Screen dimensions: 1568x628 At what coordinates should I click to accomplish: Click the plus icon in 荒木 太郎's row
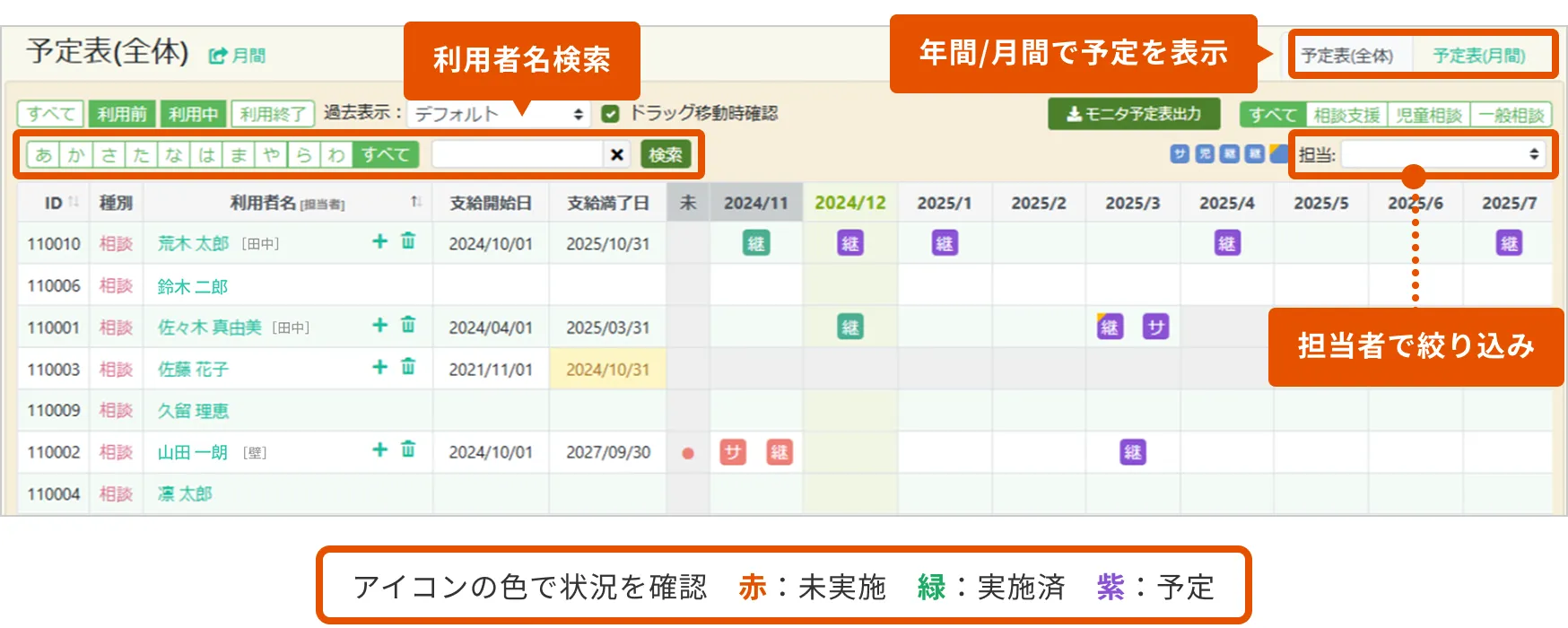click(379, 241)
